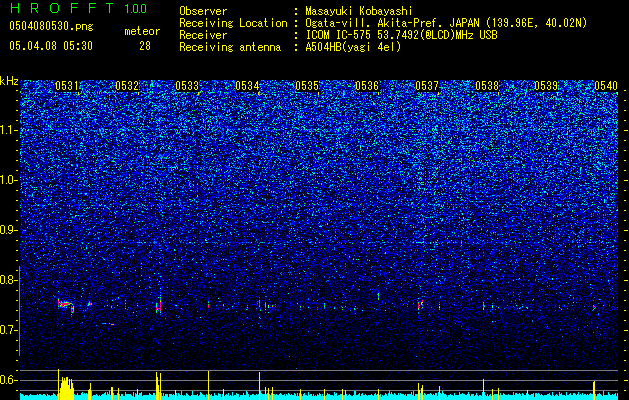Click the 0539 time marker
This screenshot has width=629, height=400.
click(x=546, y=86)
